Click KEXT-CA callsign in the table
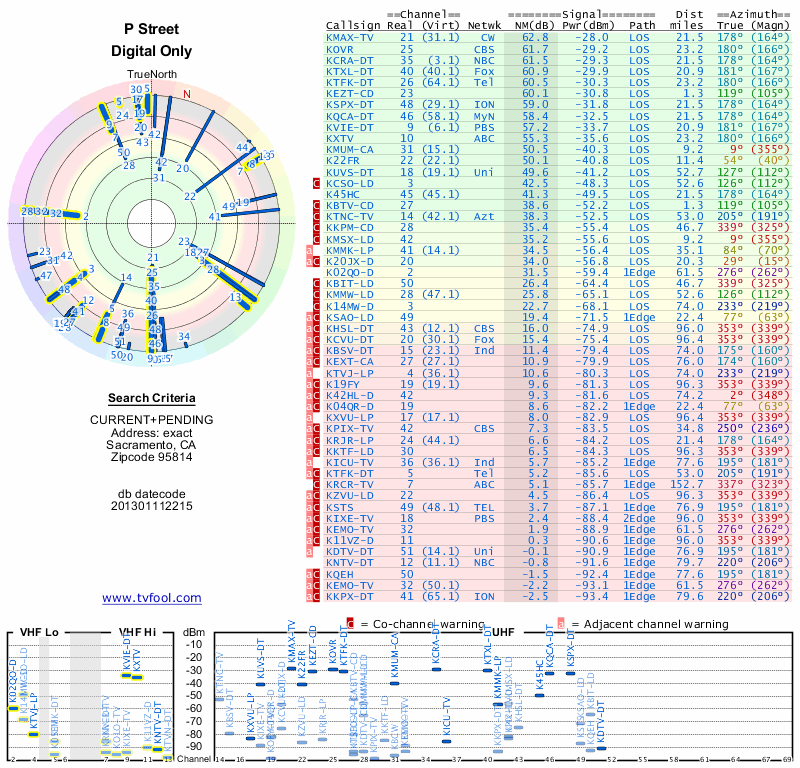800x768 pixels. tap(349, 362)
